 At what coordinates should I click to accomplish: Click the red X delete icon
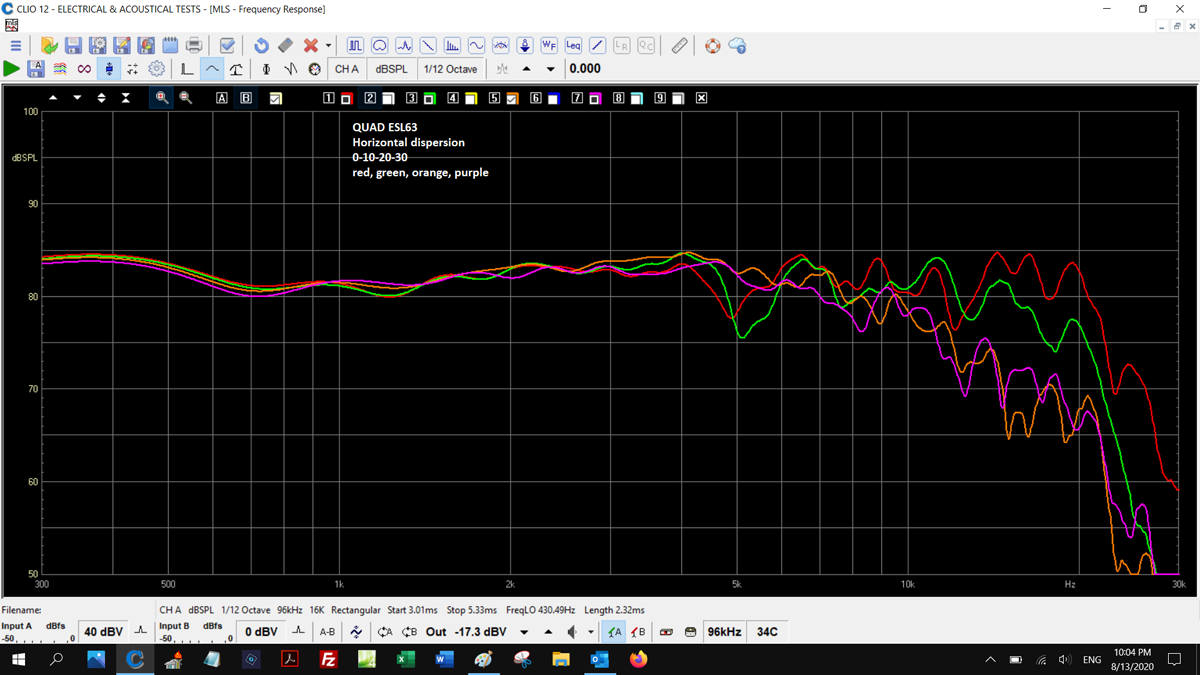[311, 46]
